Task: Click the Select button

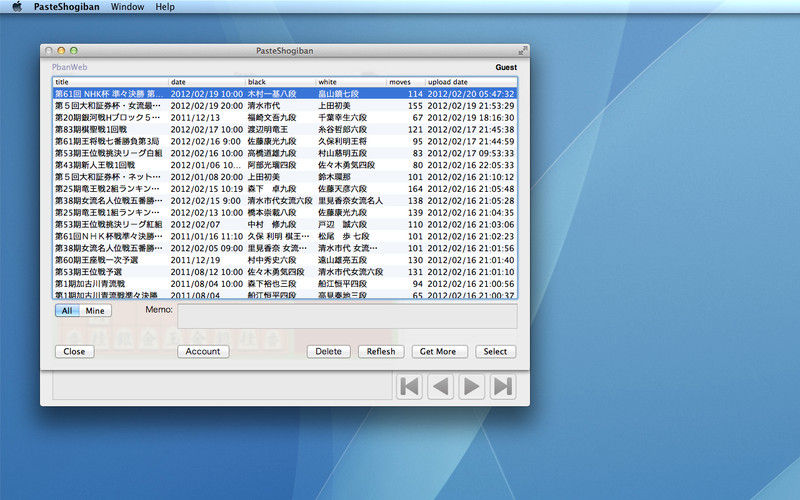Action: pos(495,352)
